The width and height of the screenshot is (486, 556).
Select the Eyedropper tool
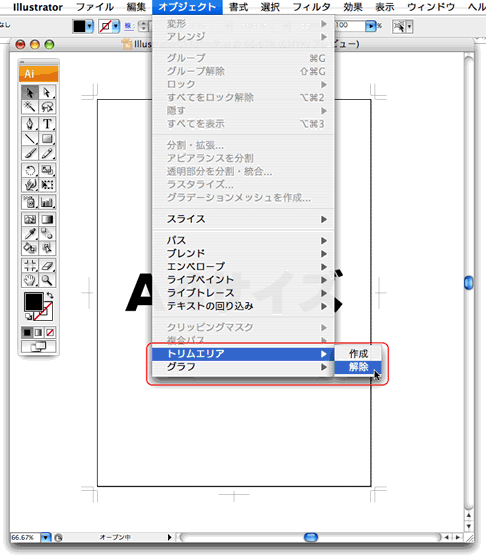click(x=30, y=233)
